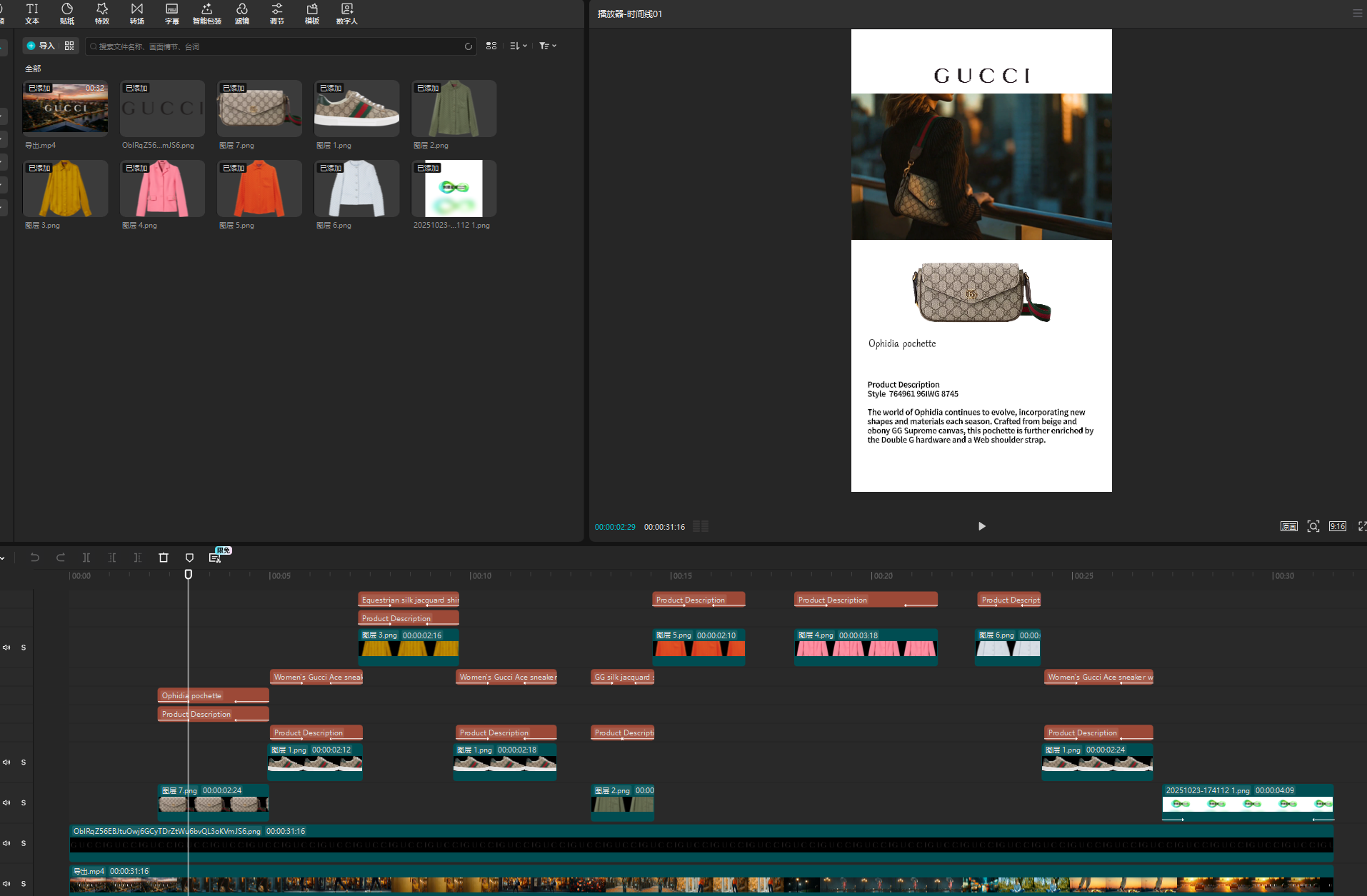Mute the 图层 7.png track
Image resolution: width=1367 pixels, height=896 pixels.
[x=6, y=802]
